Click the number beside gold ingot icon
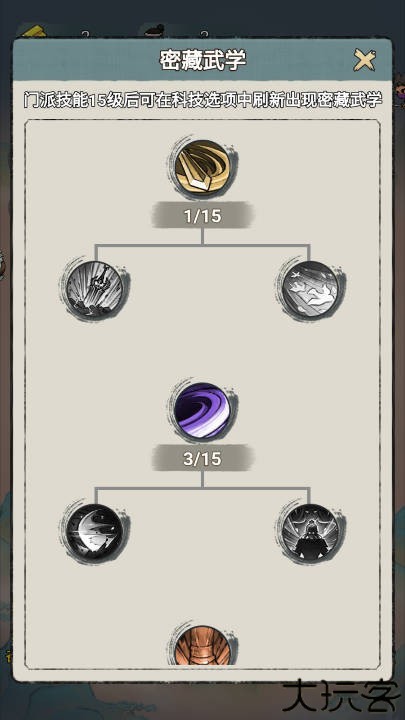The image size is (405, 720). (85, 34)
